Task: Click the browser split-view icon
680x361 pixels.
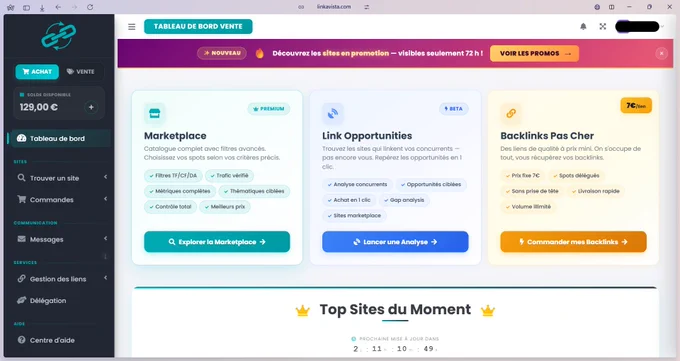Action: pos(611,7)
